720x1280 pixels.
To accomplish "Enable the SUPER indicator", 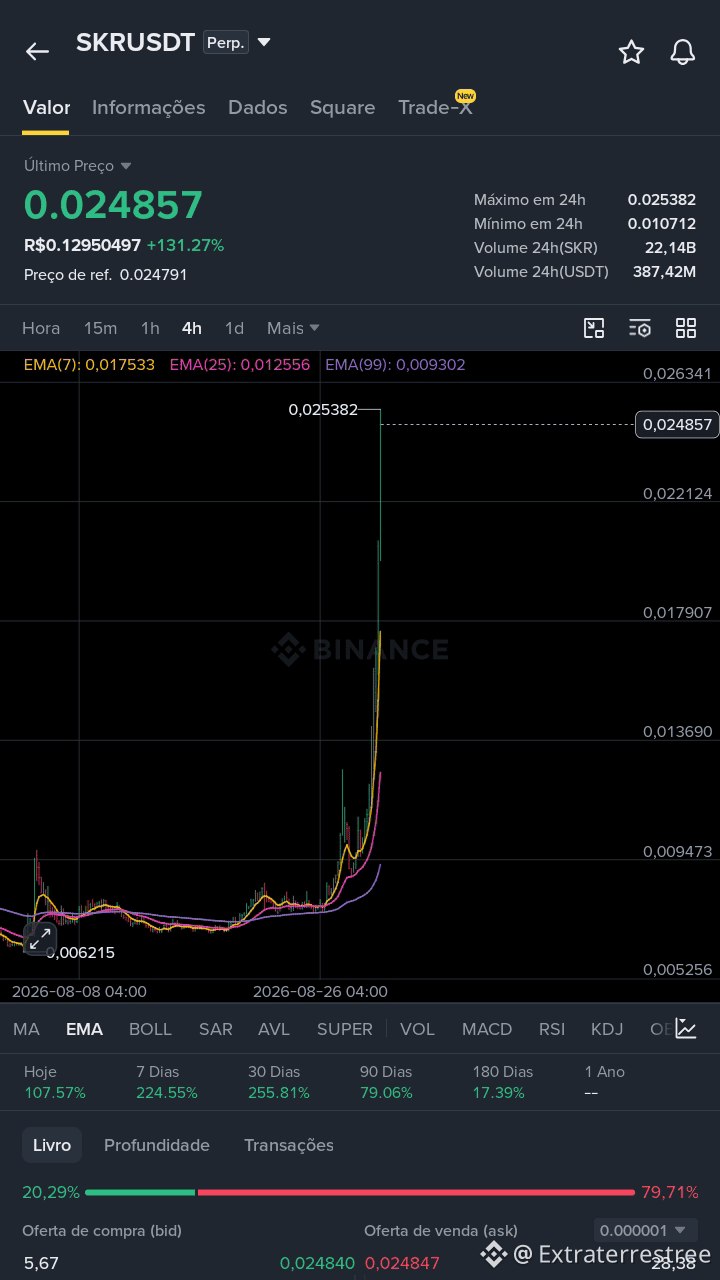I will [344, 1029].
